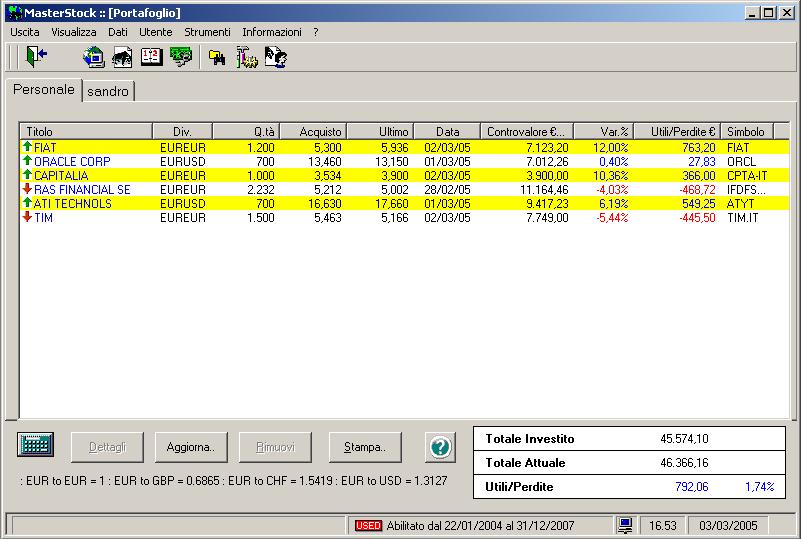Switch to the sandro portfolio tab
Viewport: 801px width, 539px height.
click(108, 91)
